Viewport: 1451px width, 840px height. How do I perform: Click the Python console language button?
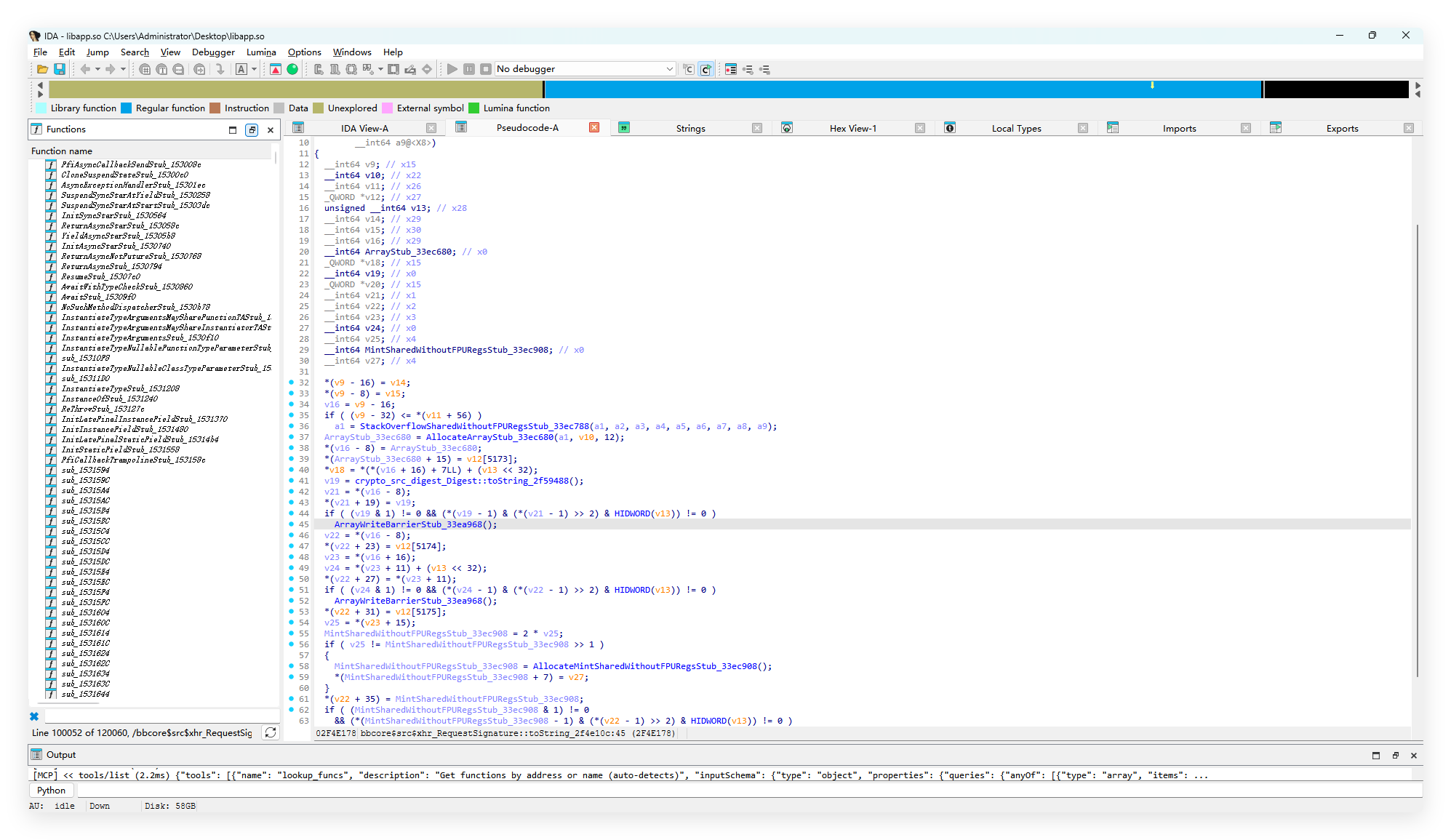pyautogui.click(x=51, y=790)
